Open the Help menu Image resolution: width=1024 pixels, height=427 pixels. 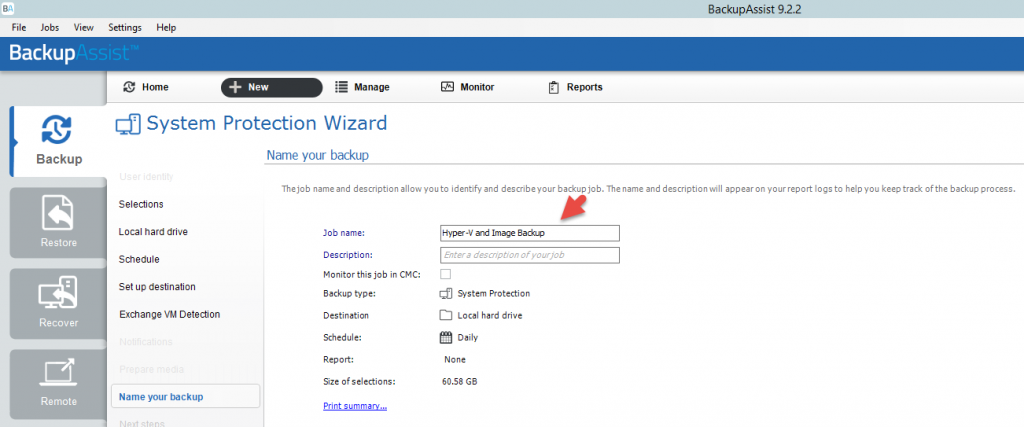(166, 27)
